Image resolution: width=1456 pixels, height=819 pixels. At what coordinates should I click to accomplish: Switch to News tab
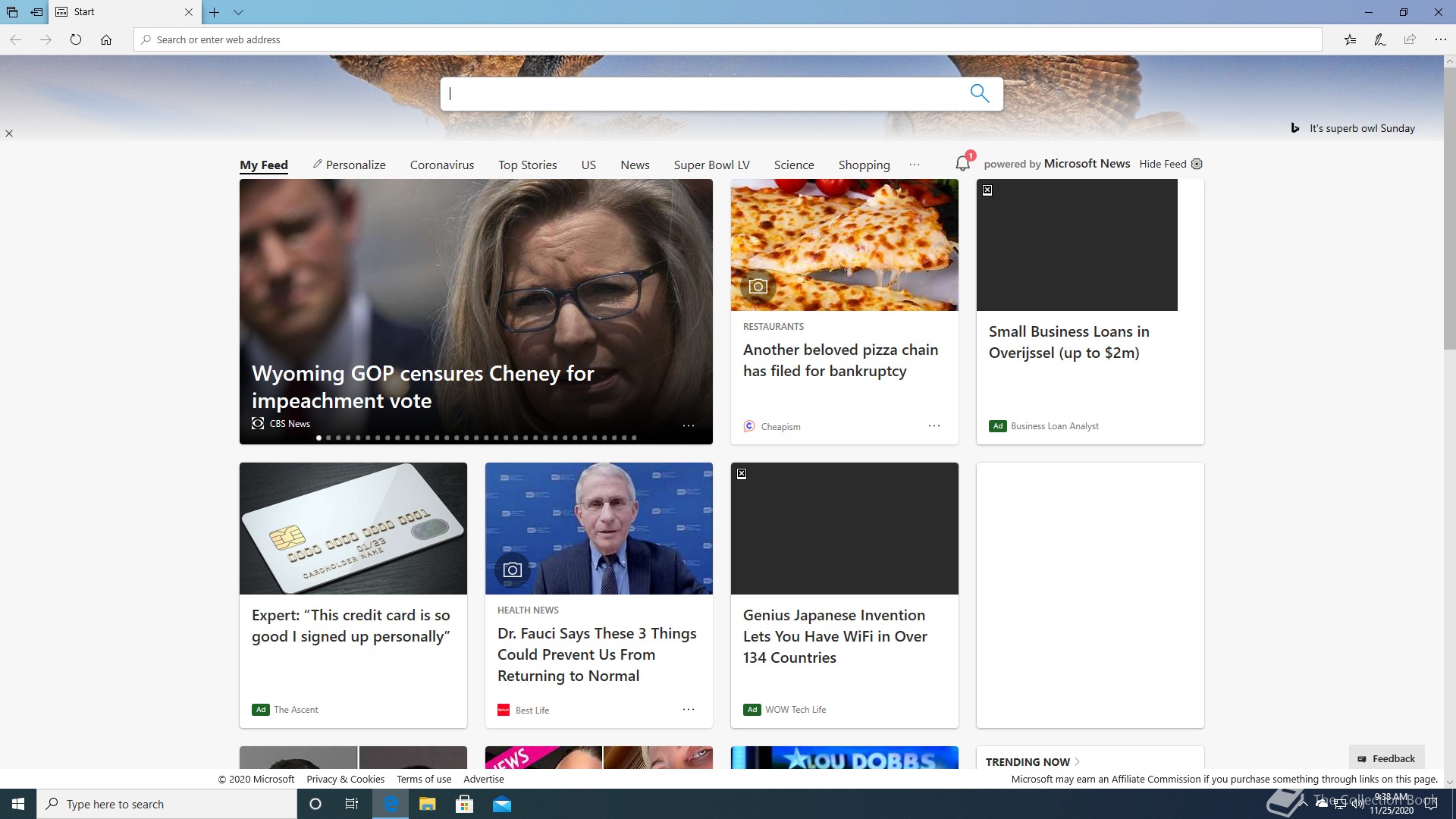635,165
